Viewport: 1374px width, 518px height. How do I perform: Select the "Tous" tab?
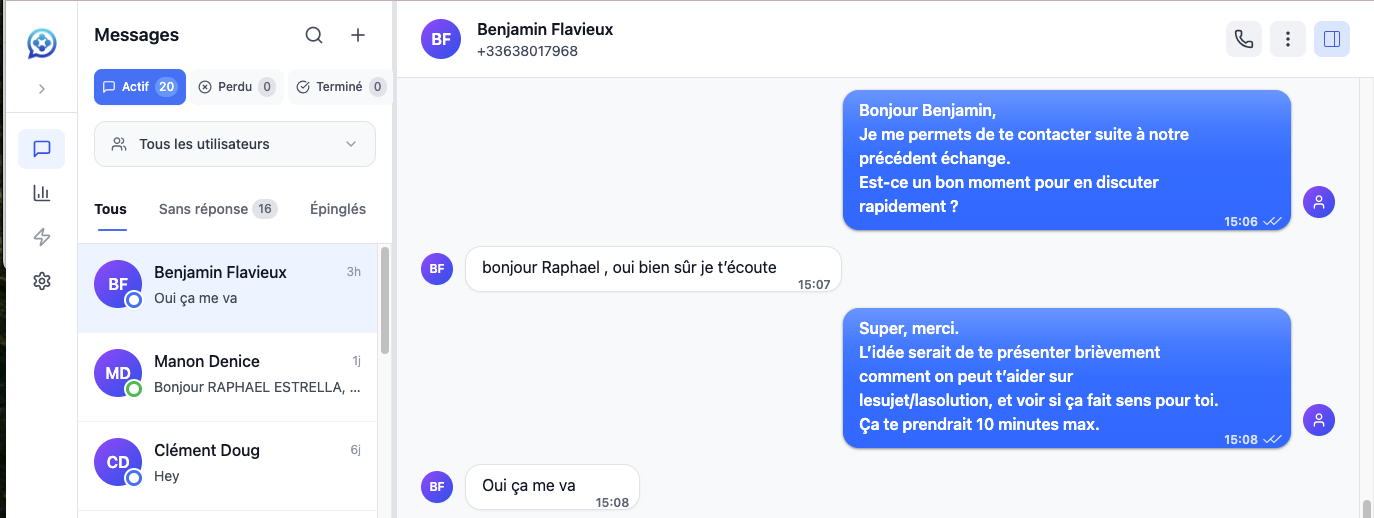point(110,209)
